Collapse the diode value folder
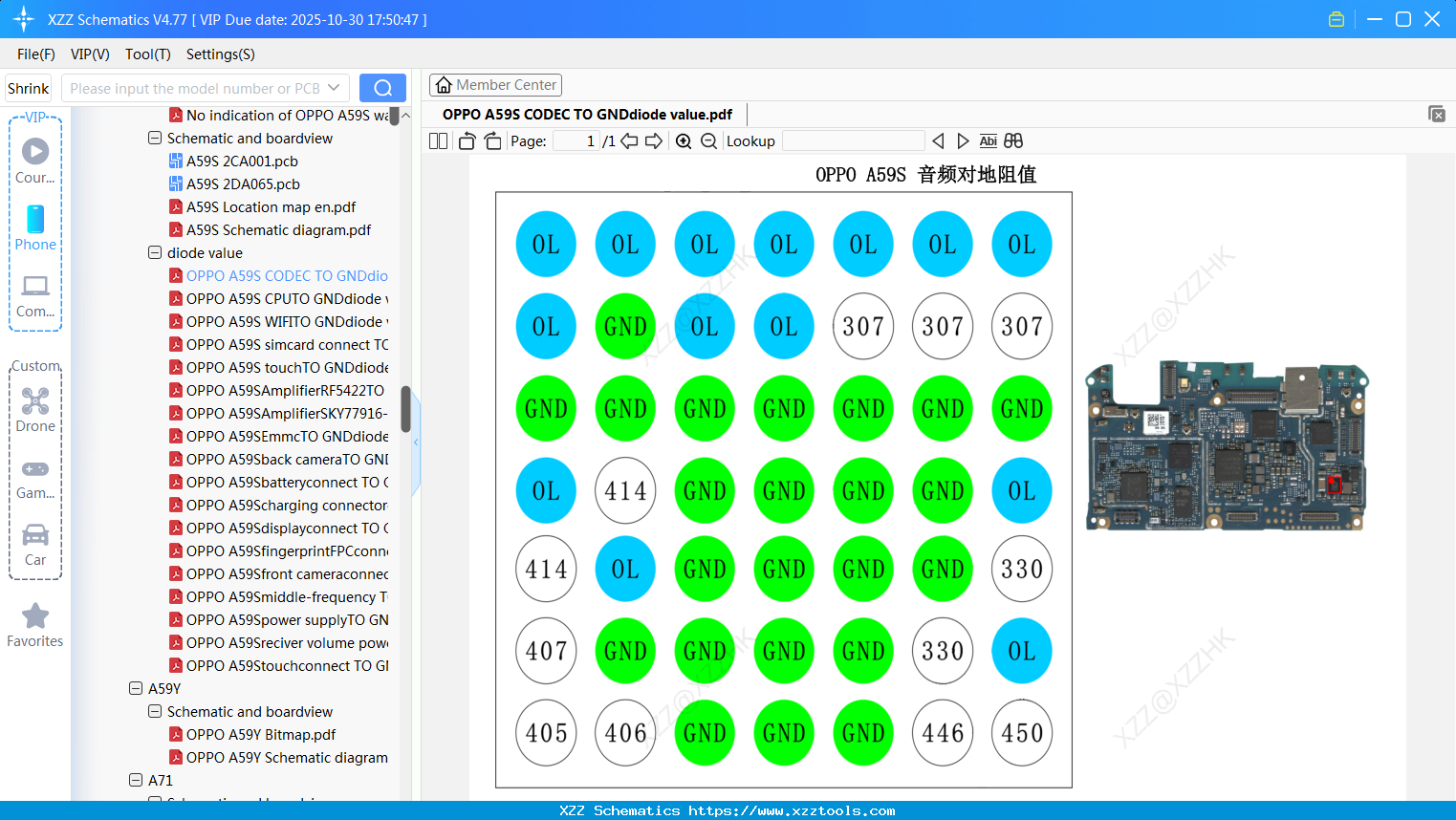This screenshot has width=1456, height=820. (x=155, y=253)
